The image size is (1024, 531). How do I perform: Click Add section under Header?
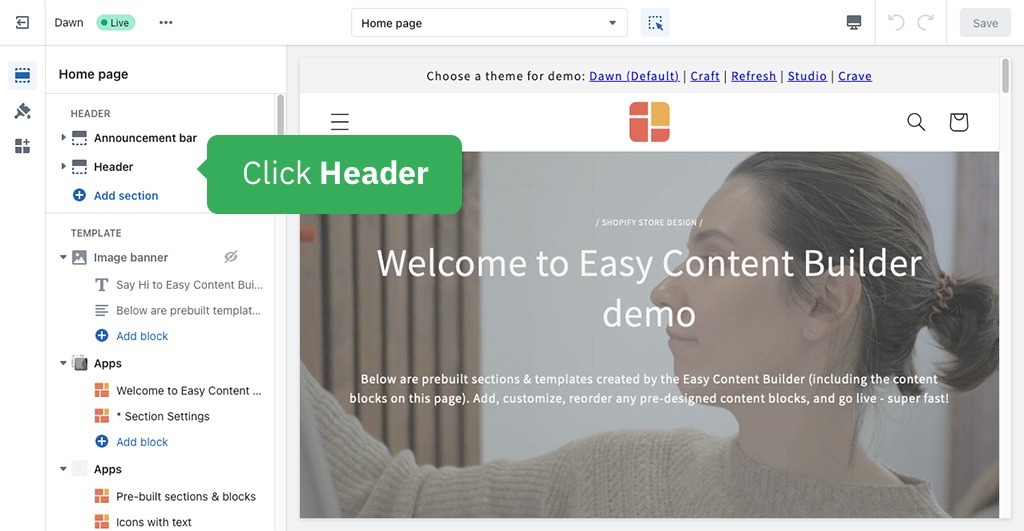[x=125, y=196]
